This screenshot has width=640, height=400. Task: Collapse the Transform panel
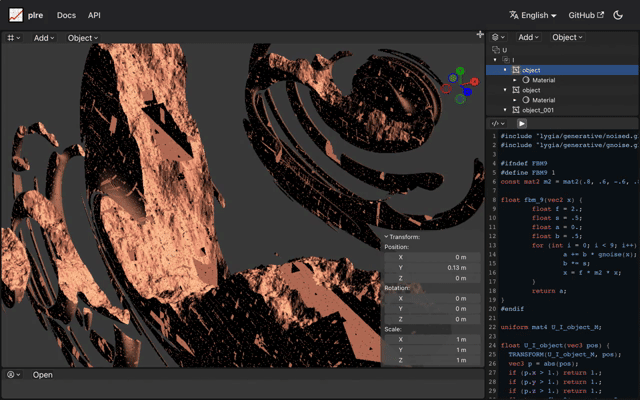coord(386,237)
